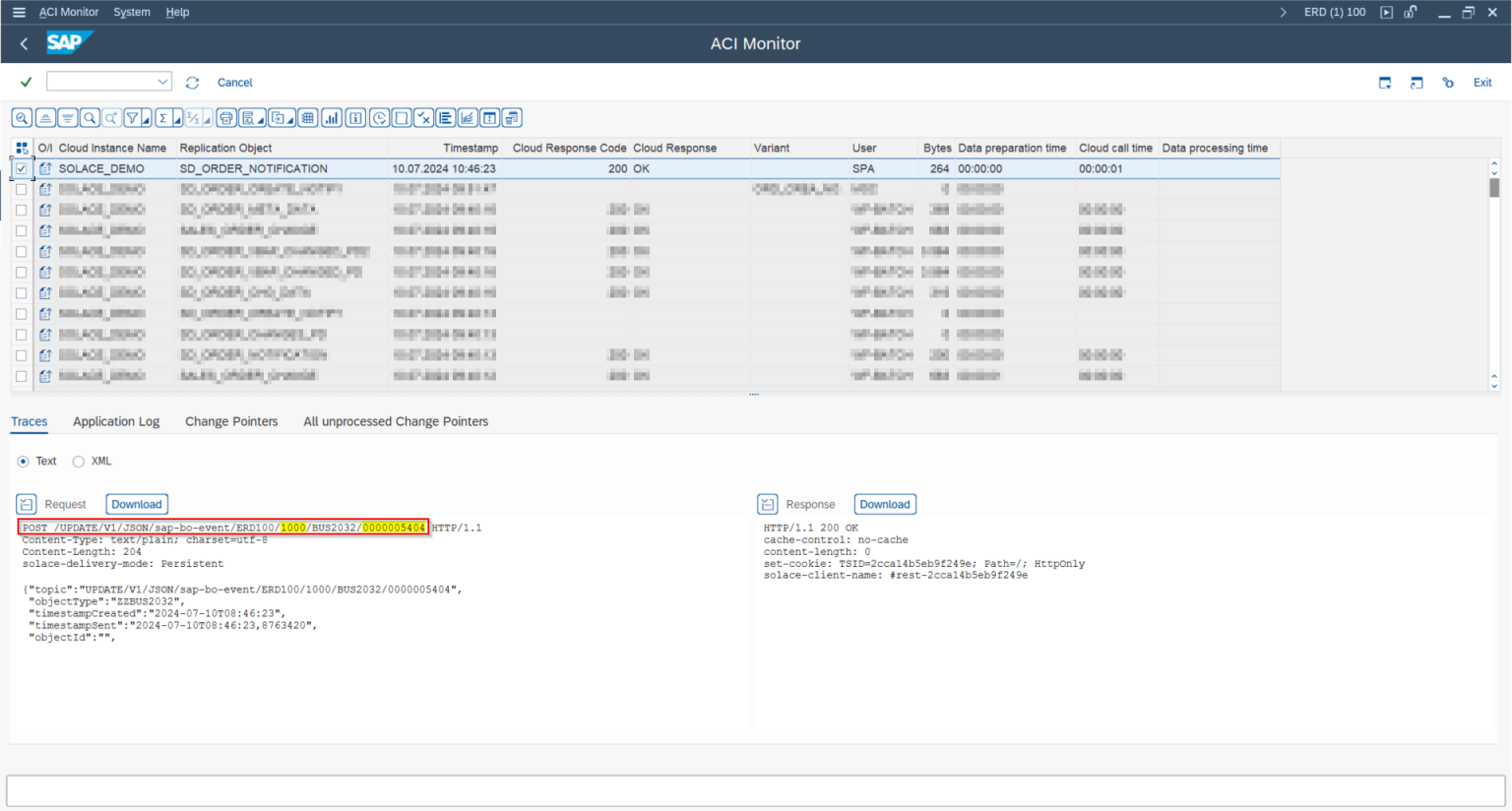Click the bar chart graphic icon
Screen dimensions: 1512x811
pos(331,117)
